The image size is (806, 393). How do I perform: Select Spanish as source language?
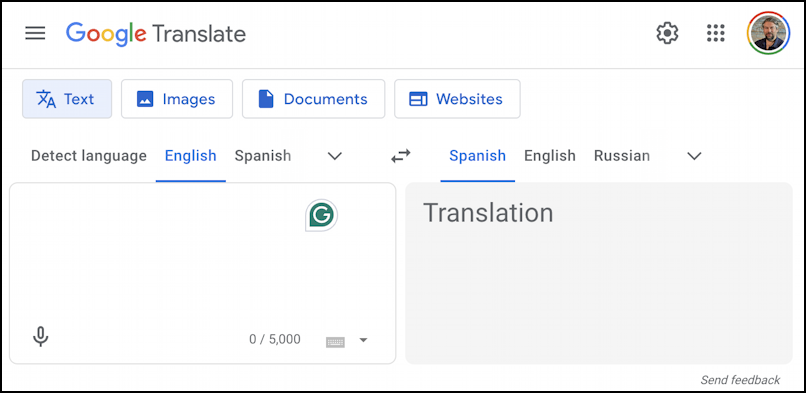[x=263, y=156]
